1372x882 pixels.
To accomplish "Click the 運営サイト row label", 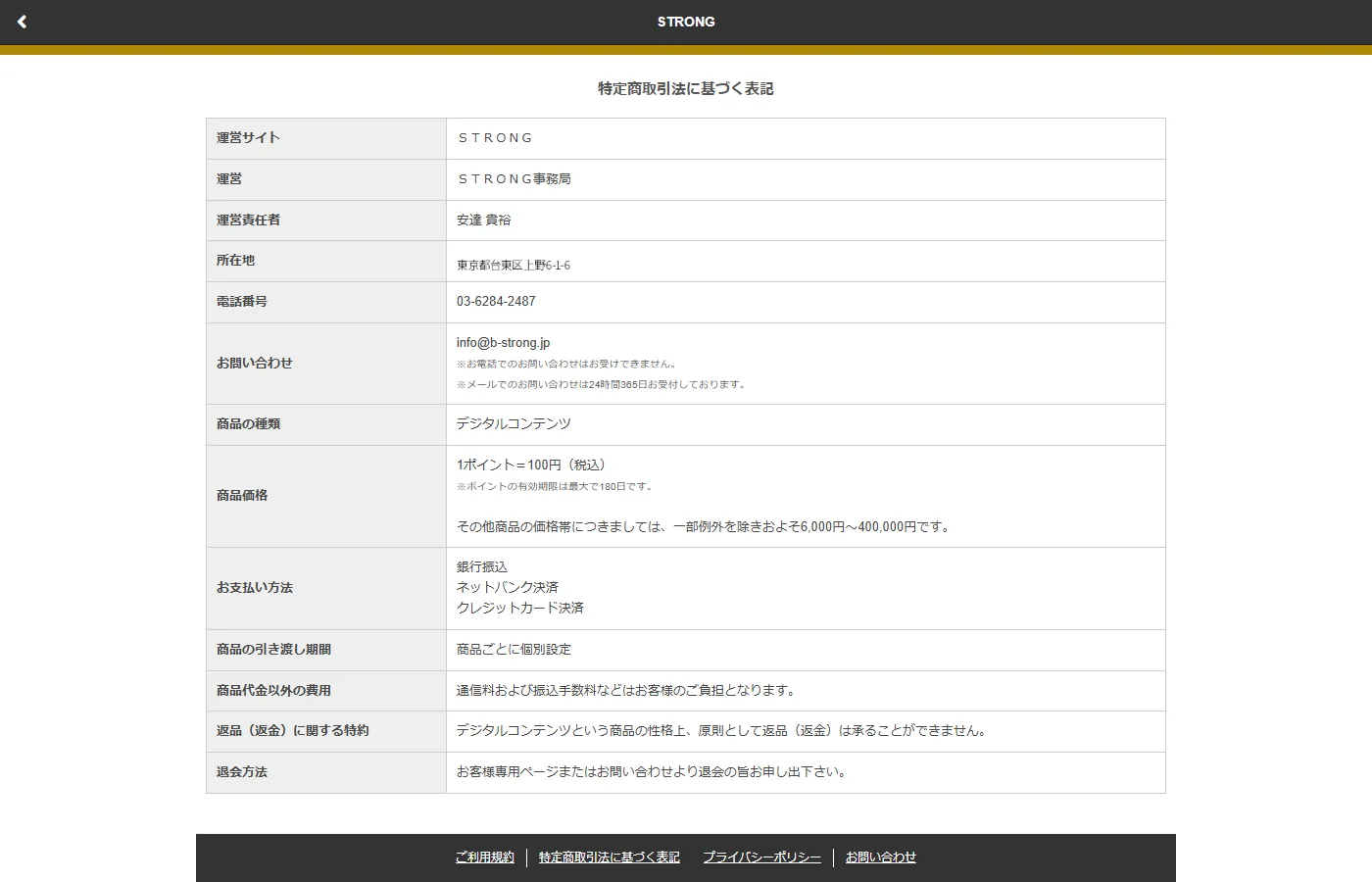I will coord(248,138).
